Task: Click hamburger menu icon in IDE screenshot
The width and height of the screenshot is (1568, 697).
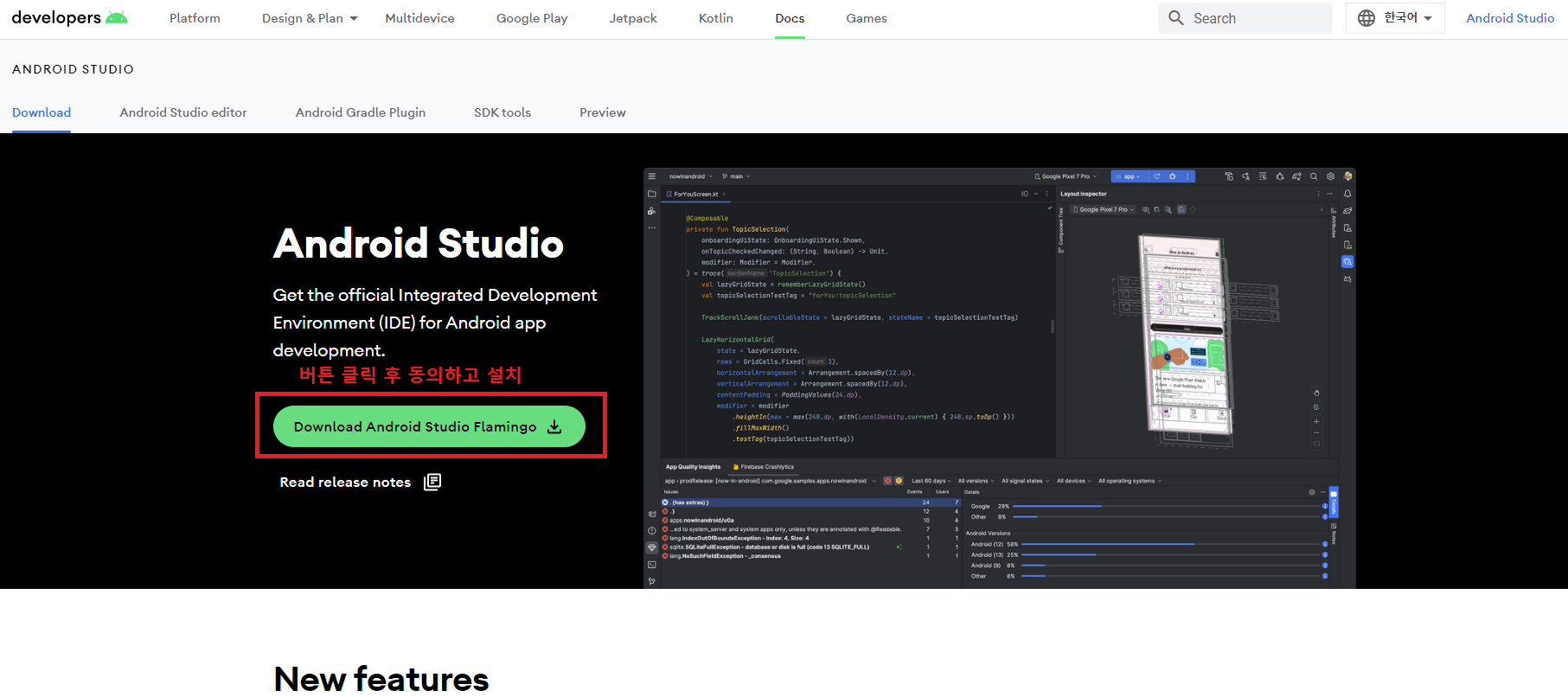Action: pyautogui.click(x=652, y=176)
